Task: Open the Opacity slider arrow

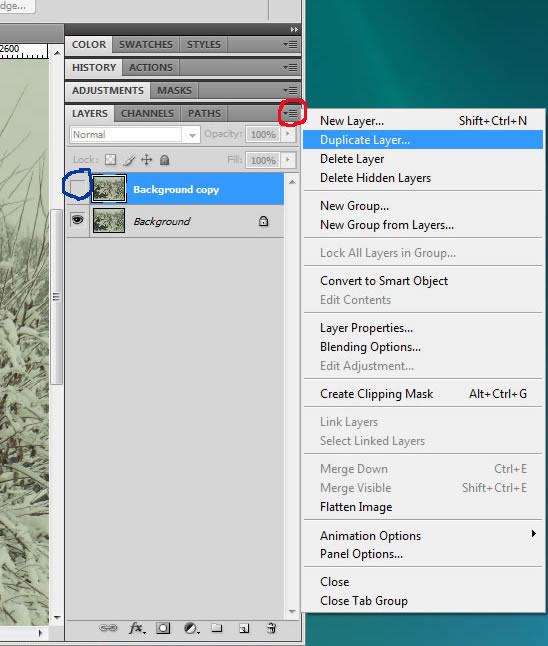Action: (288, 134)
